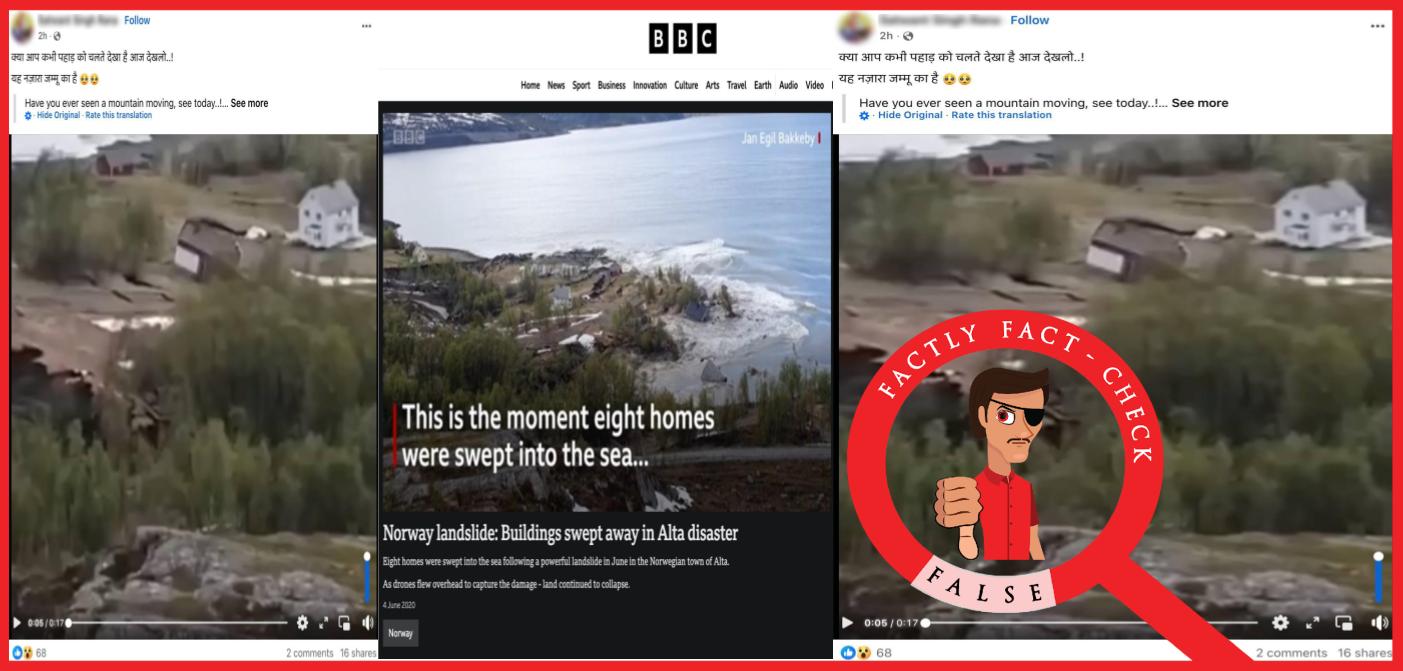Open the three-dots menu on right post

coord(1378,26)
